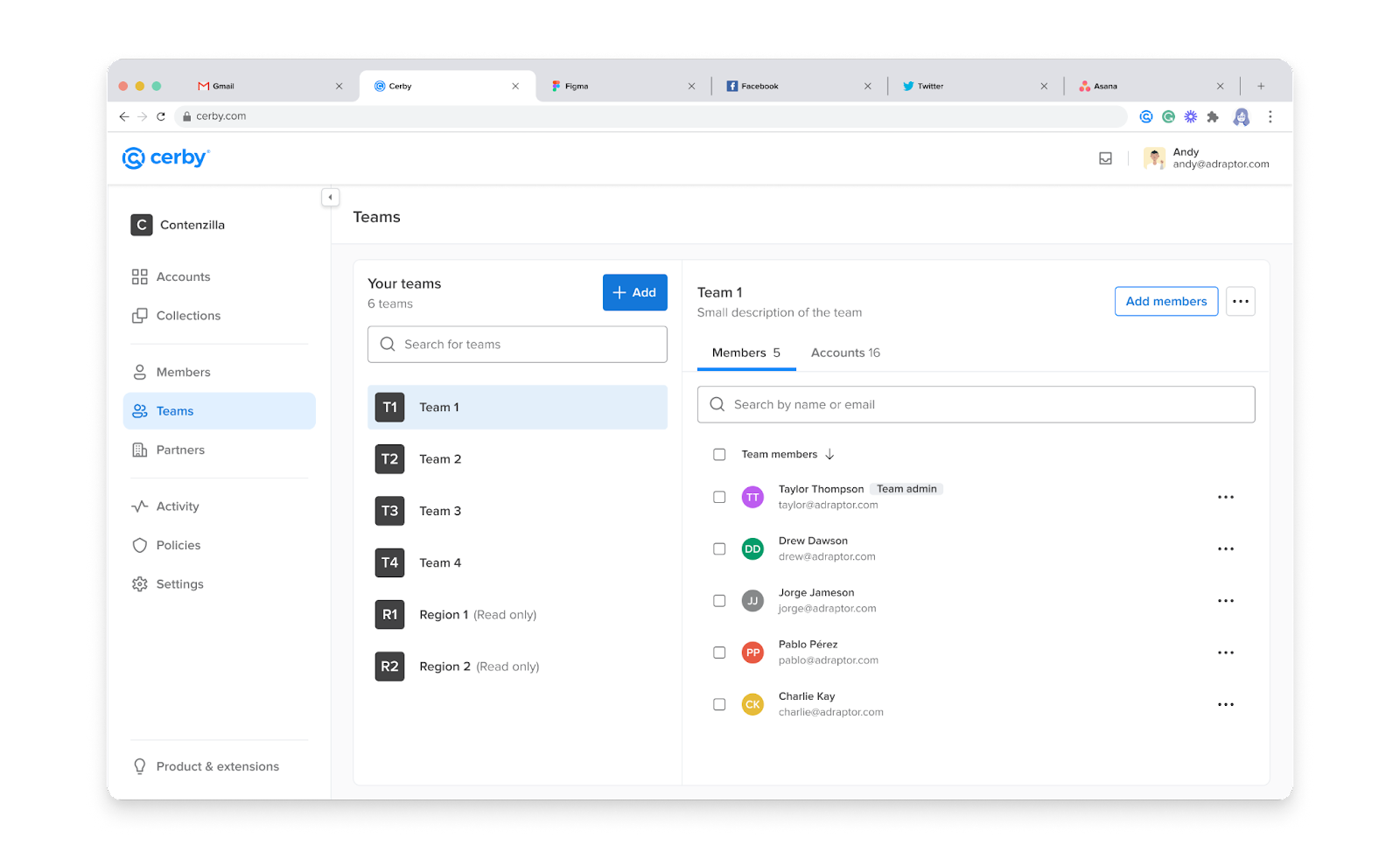Select Team 3 in teams list
Image resolution: width=1400 pixels, height=859 pixels.
pyautogui.click(x=517, y=511)
